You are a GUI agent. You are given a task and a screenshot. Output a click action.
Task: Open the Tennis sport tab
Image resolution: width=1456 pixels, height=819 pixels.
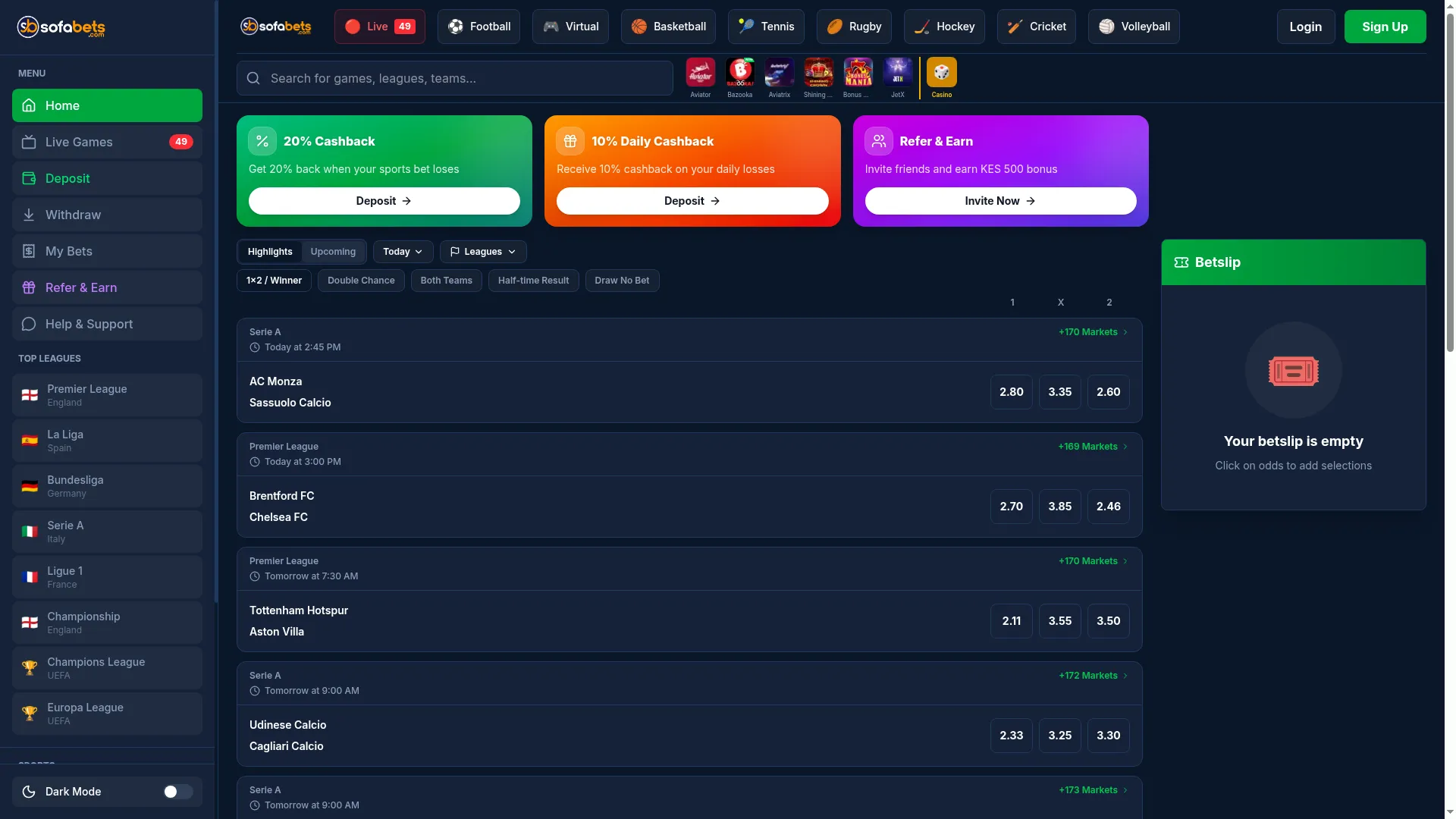766,27
